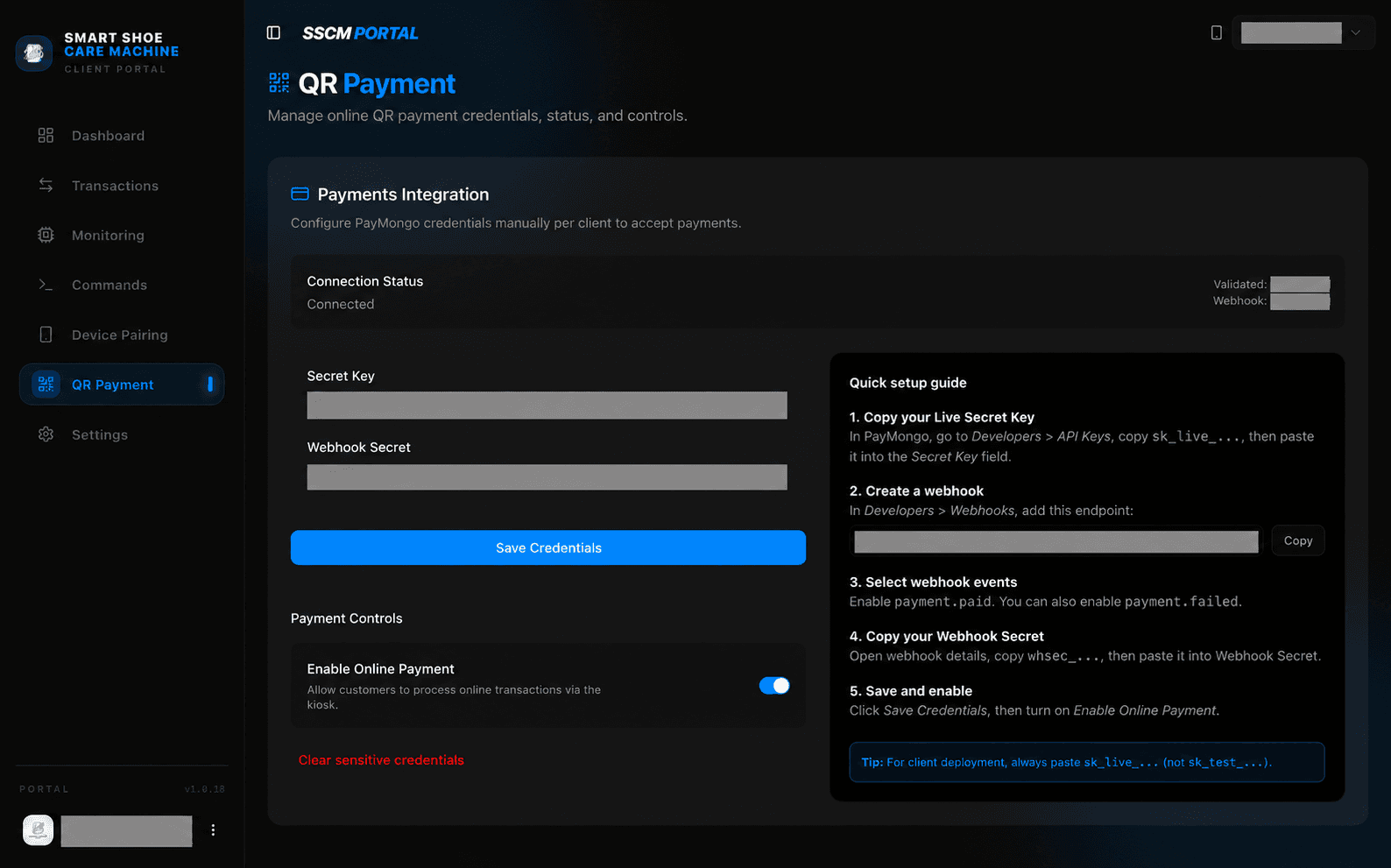Go to QR Payment menu item
Image resolution: width=1391 pixels, height=868 pixels.
coord(122,385)
